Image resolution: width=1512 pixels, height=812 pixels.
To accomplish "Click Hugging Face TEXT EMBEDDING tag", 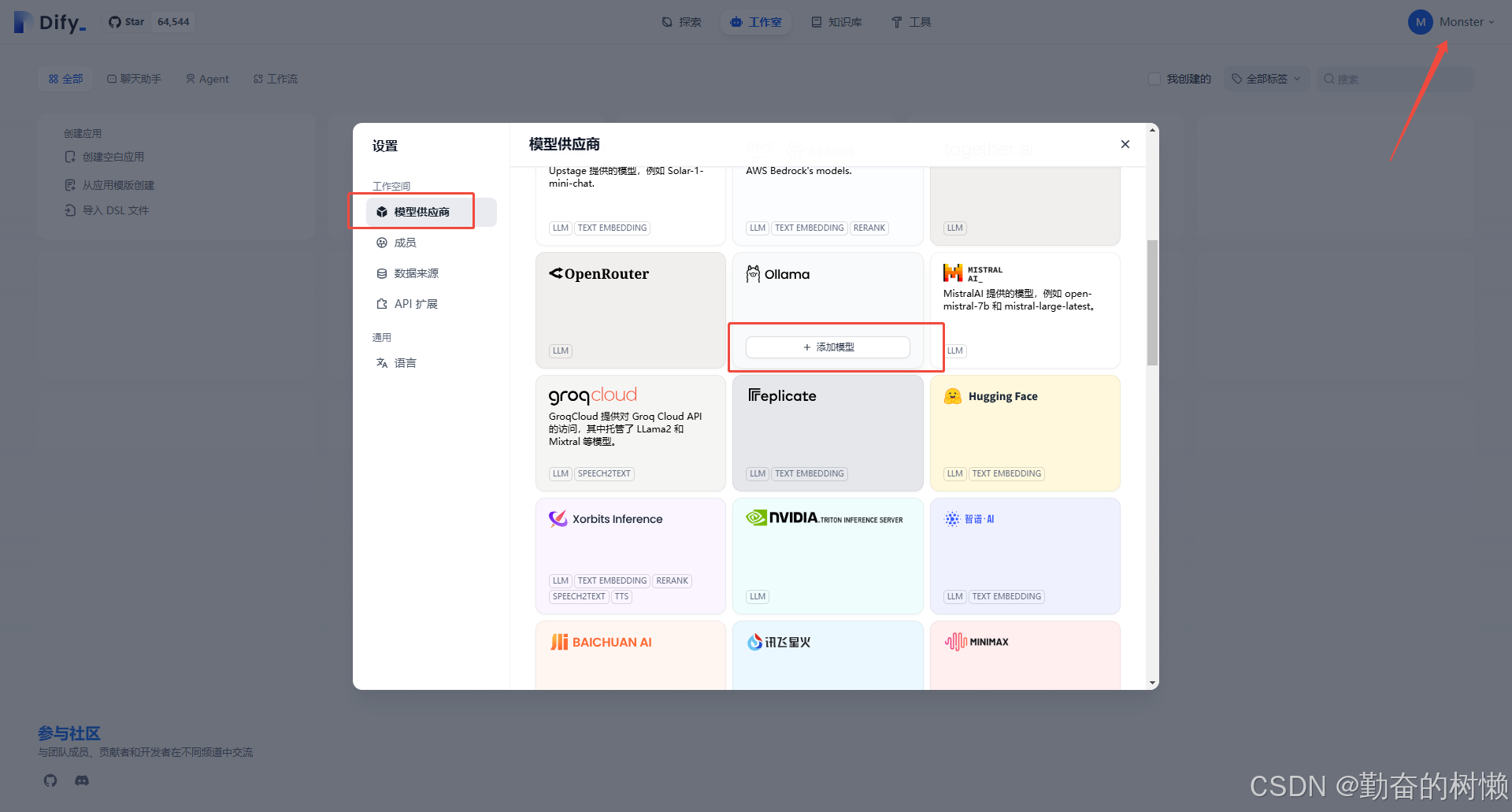I will (x=1006, y=473).
